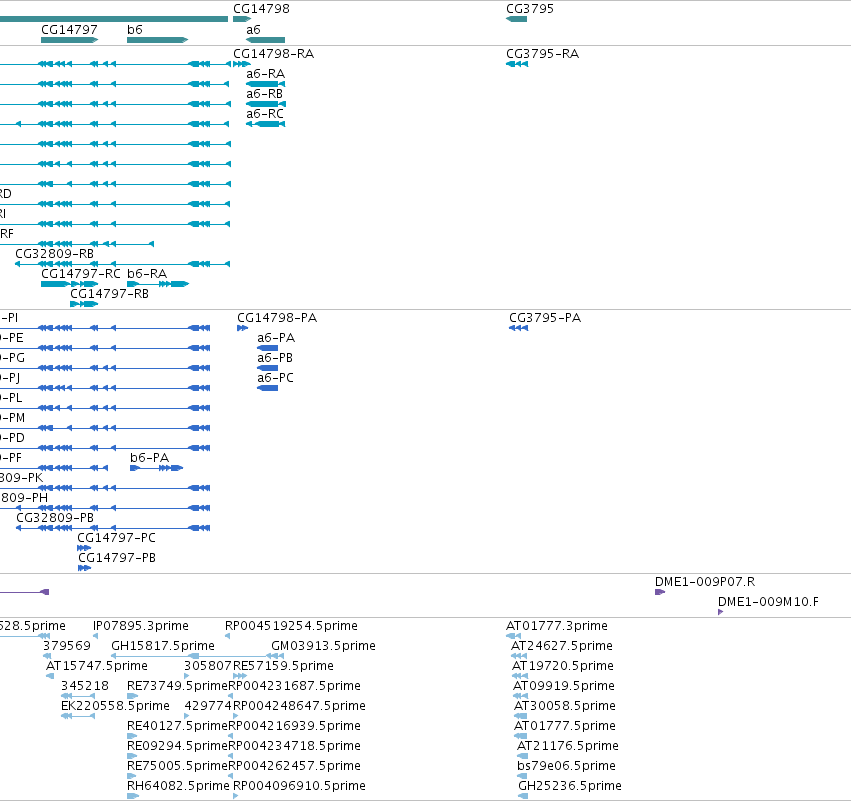Image resolution: width=851 pixels, height=801 pixels.
Task: Click the RE73749.5prime EST label
Action: point(177,686)
